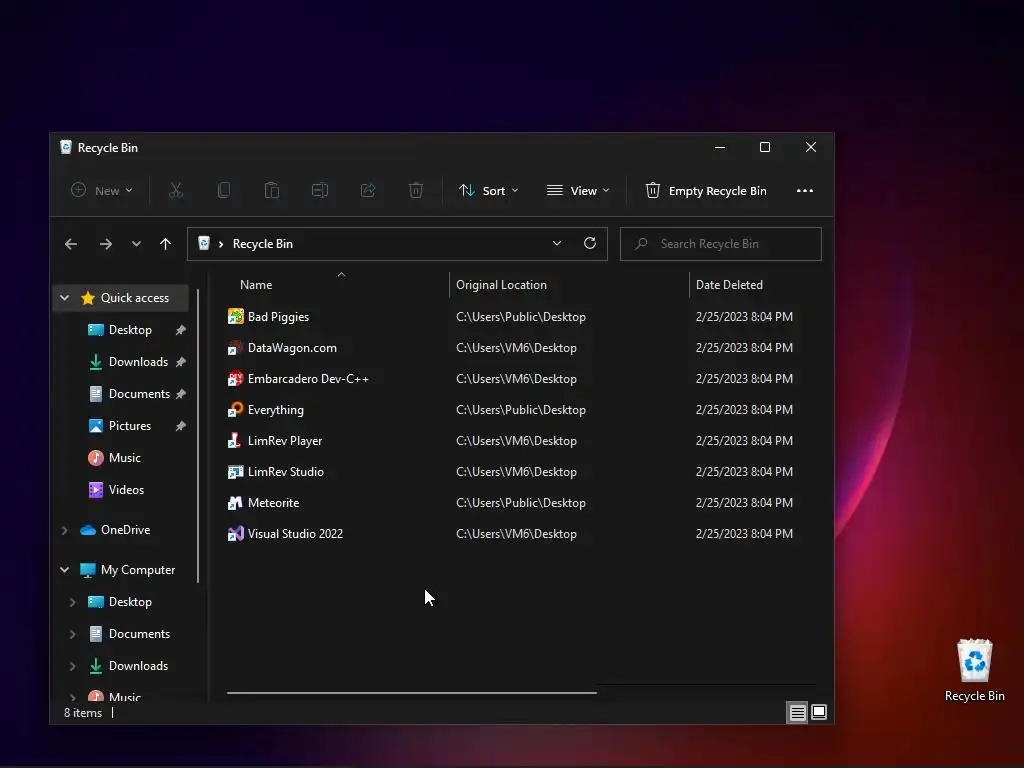
Task: Click the Share icon in toolbar
Action: click(368, 190)
